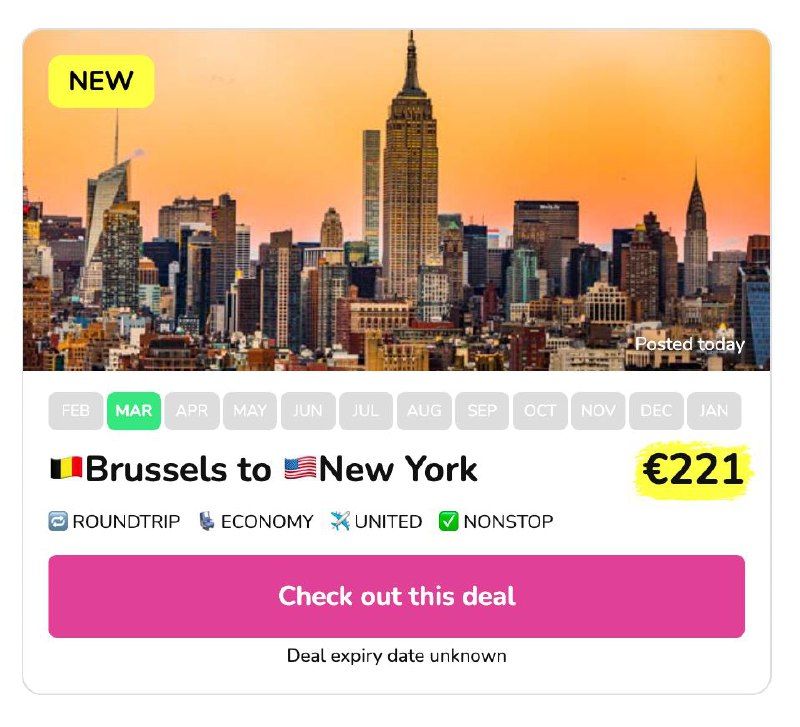
Task: Click the yellow NEW badge
Action: tap(101, 81)
